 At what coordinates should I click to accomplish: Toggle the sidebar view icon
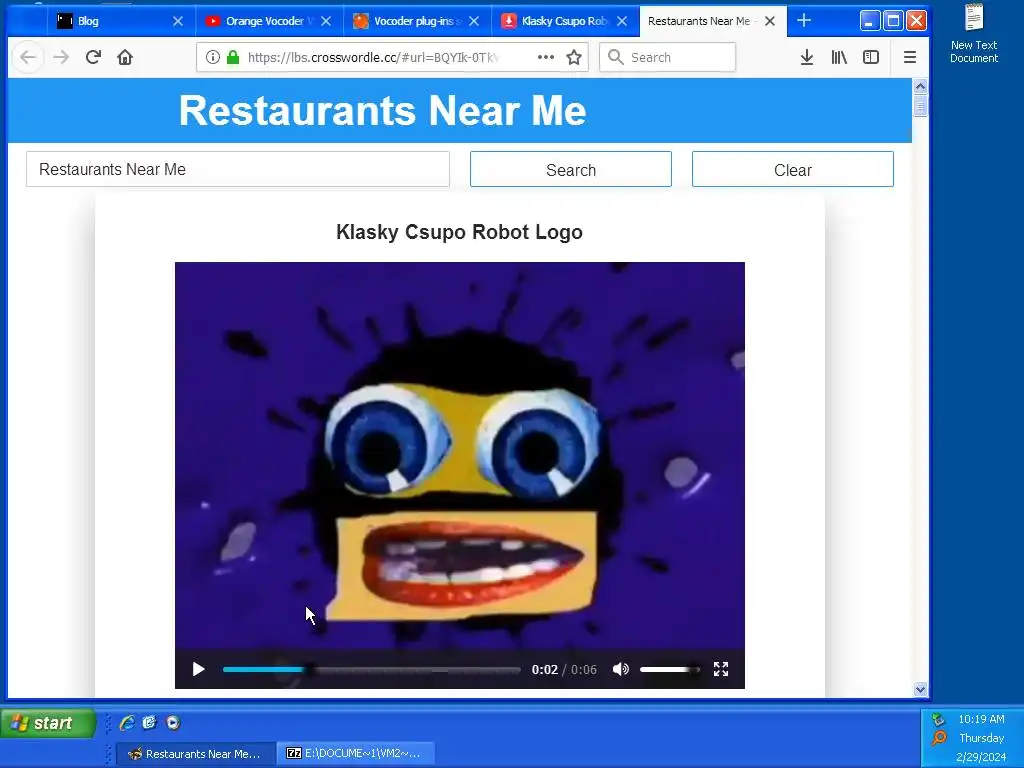pyautogui.click(x=871, y=57)
